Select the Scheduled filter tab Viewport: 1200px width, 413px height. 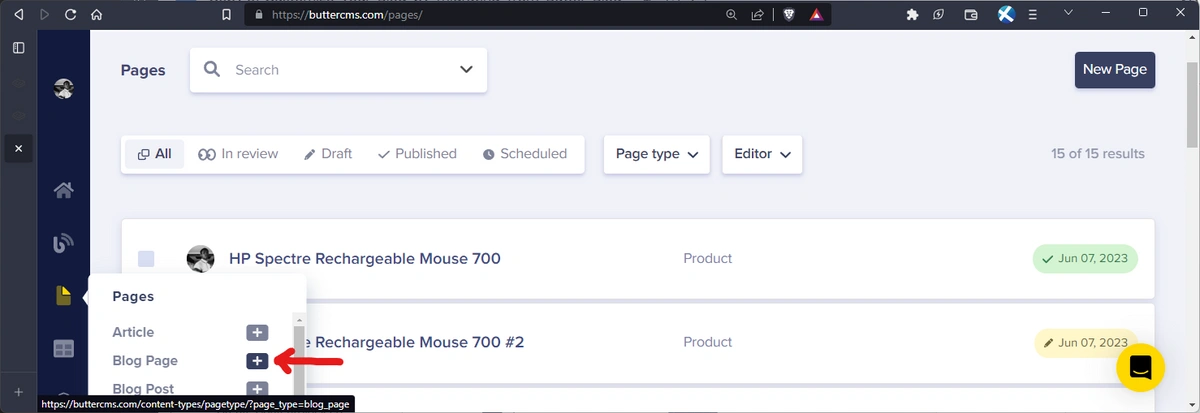point(525,154)
